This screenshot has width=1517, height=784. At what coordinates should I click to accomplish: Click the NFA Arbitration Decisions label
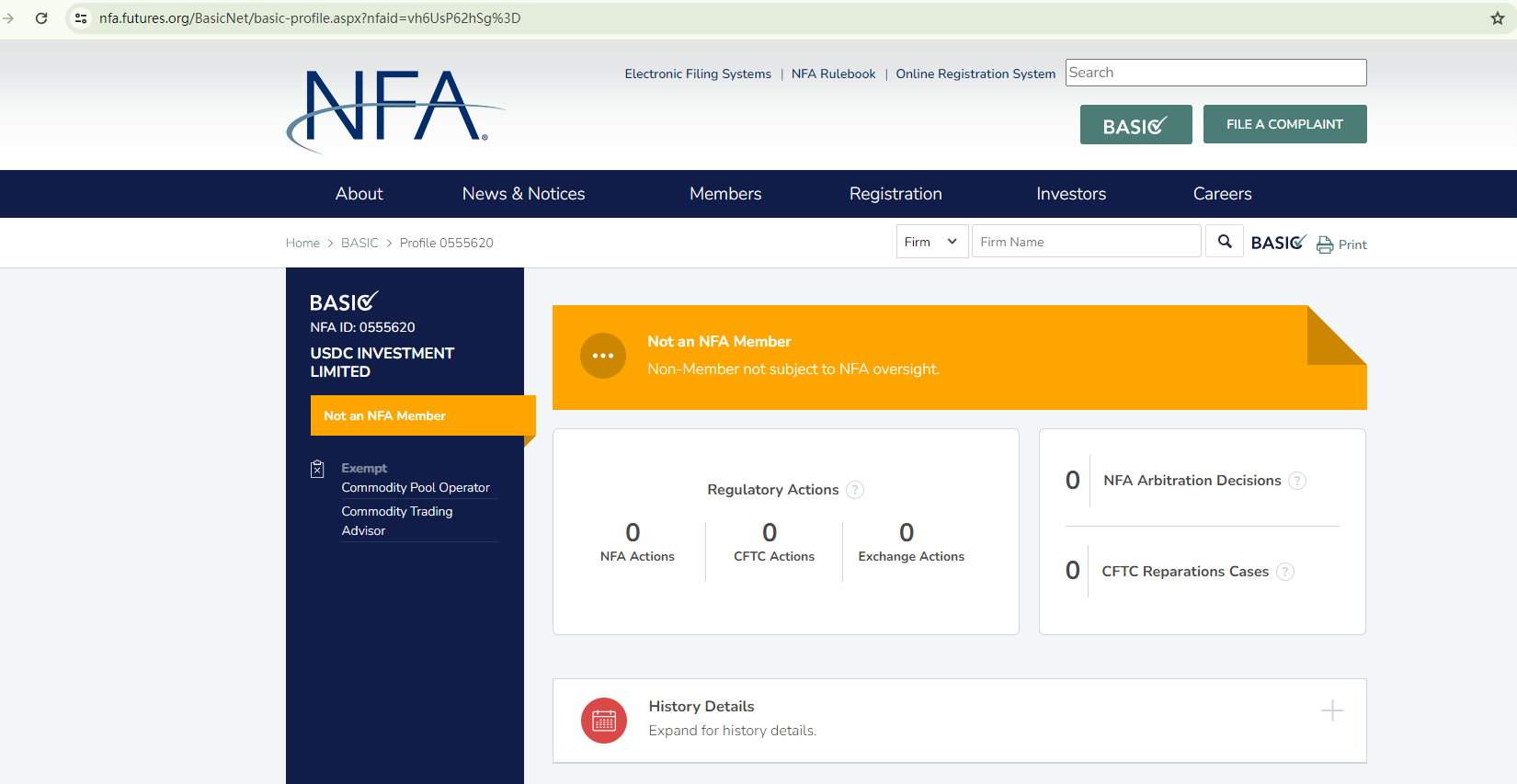click(x=1192, y=481)
